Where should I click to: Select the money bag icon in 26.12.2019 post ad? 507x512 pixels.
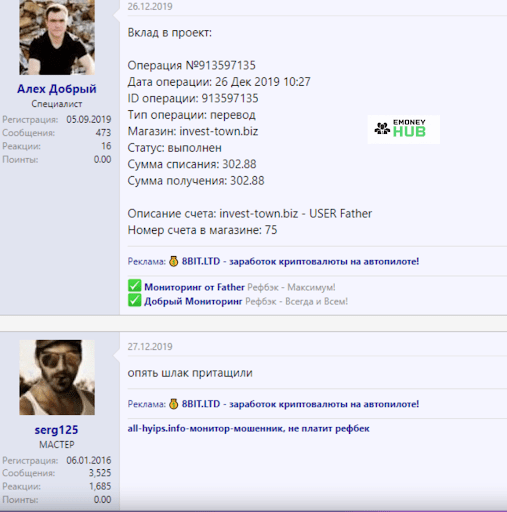coord(173,261)
